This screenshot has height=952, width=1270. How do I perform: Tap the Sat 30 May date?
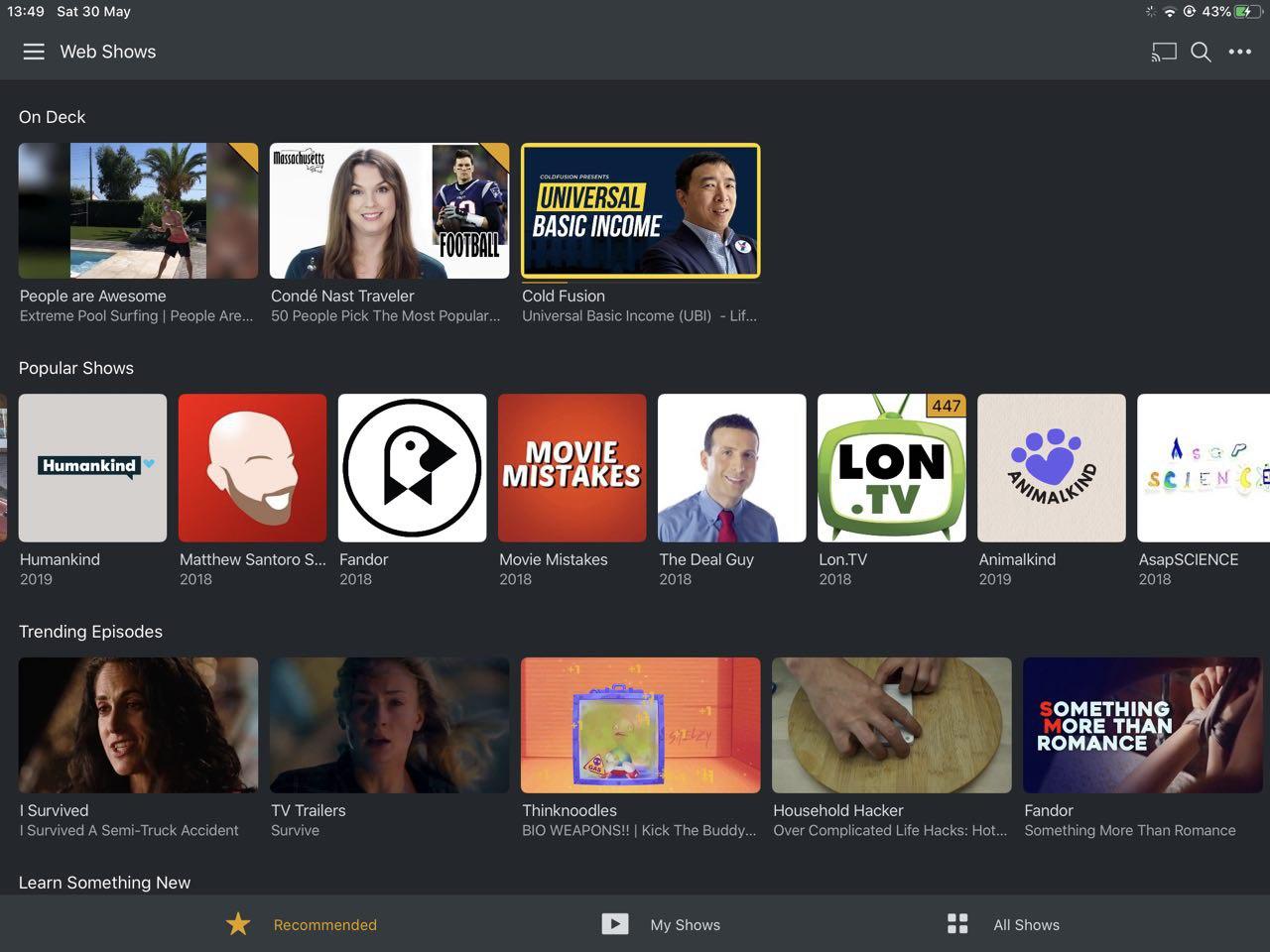tap(93, 12)
